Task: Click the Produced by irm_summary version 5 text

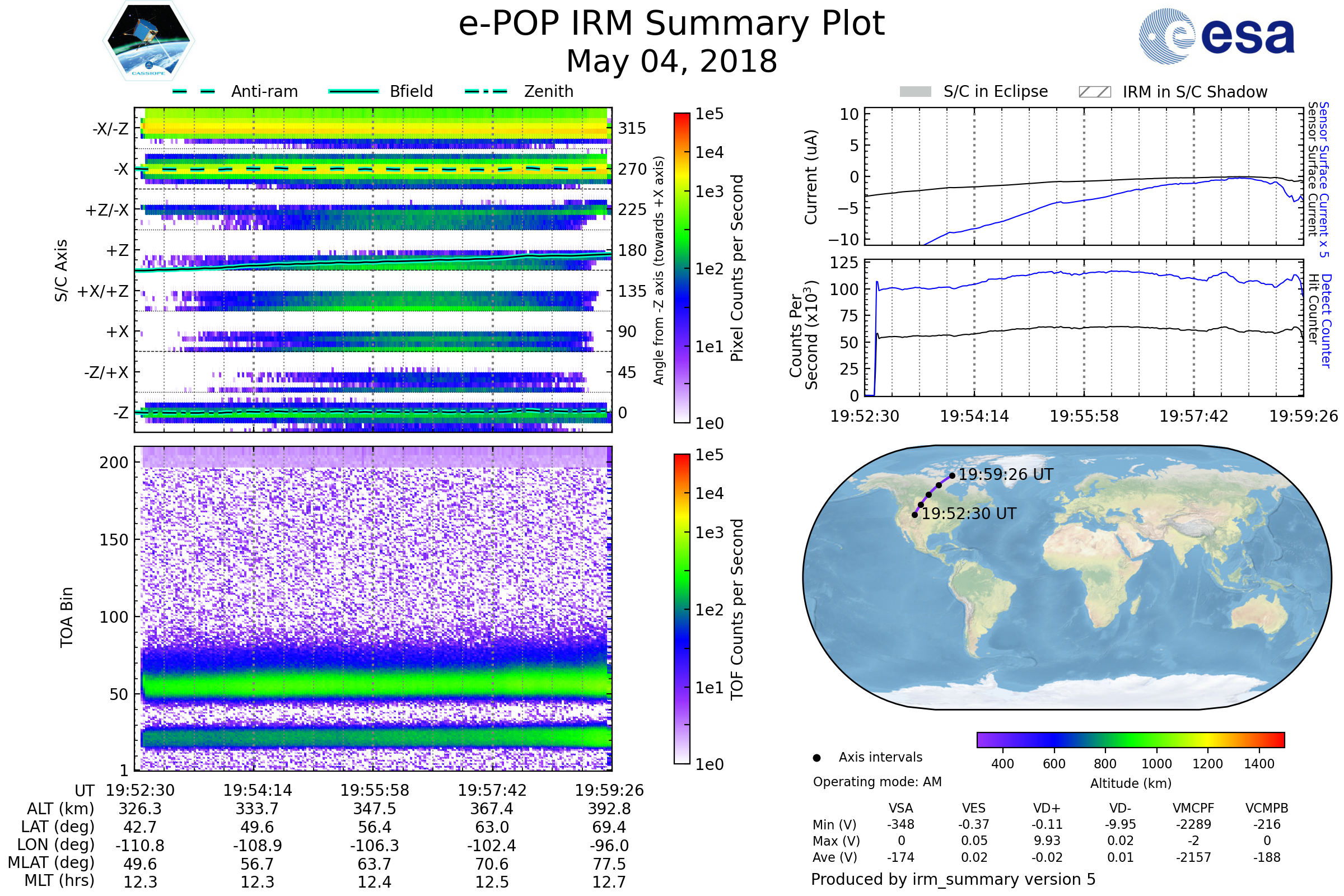Action: coord(953,879)
